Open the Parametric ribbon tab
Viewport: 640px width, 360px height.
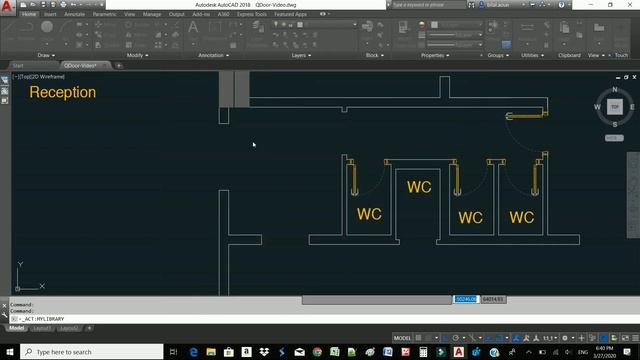(104, 14)
